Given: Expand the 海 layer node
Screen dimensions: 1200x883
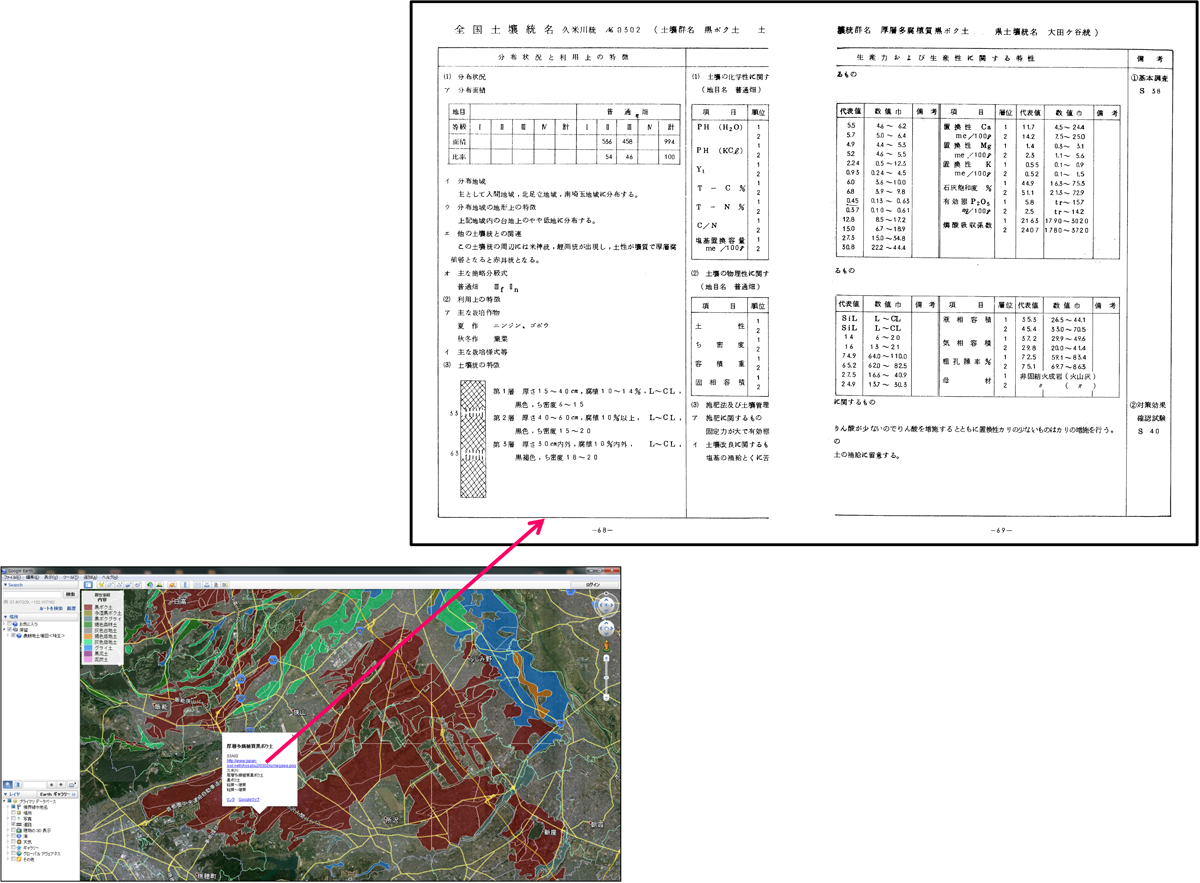Looking at the screenshot, I should coord(8,836).
